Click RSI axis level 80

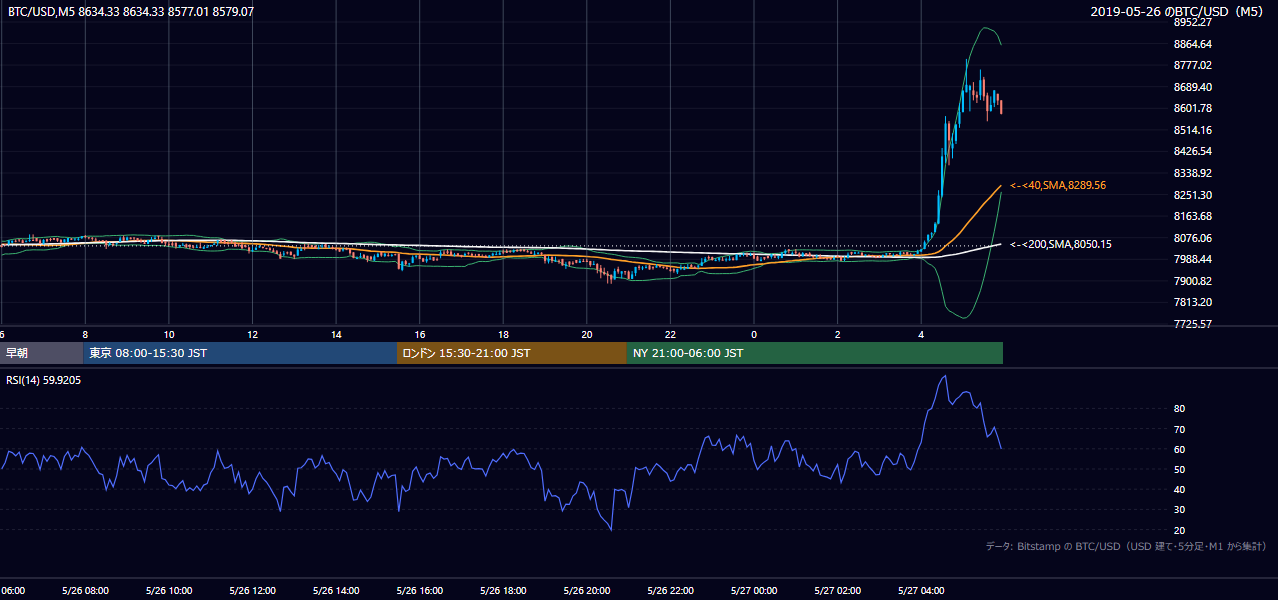pyautogui.click(x=1180, y=409)
